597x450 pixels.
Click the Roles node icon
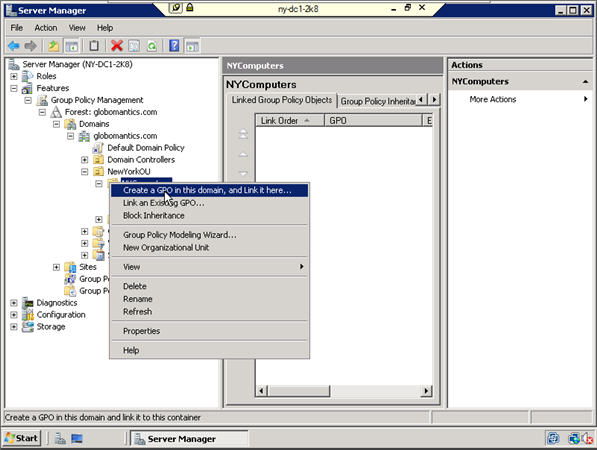pos(27,76)
